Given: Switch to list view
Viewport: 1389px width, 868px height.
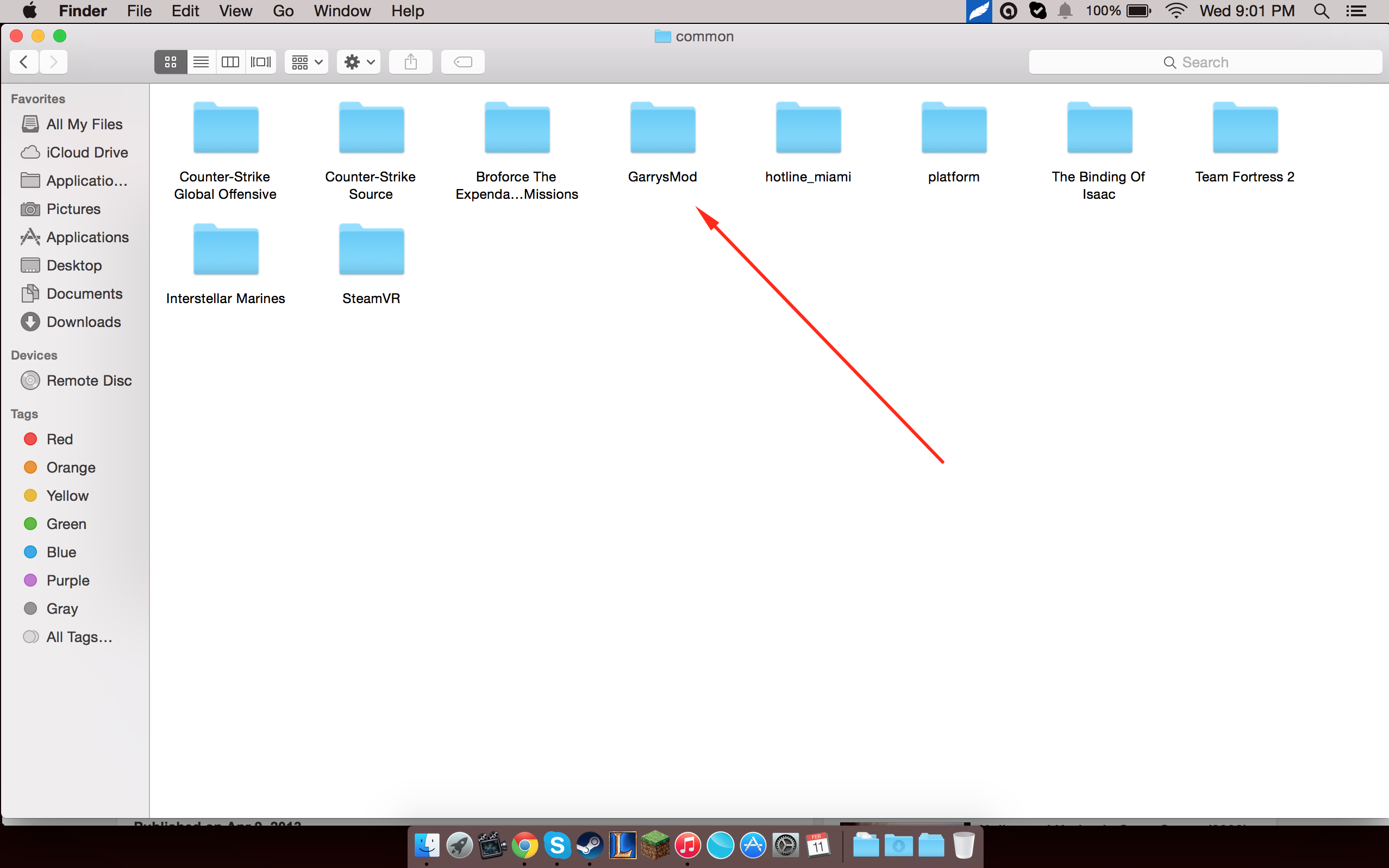Looking at the screenshot, I should click(x=201, y=62).
